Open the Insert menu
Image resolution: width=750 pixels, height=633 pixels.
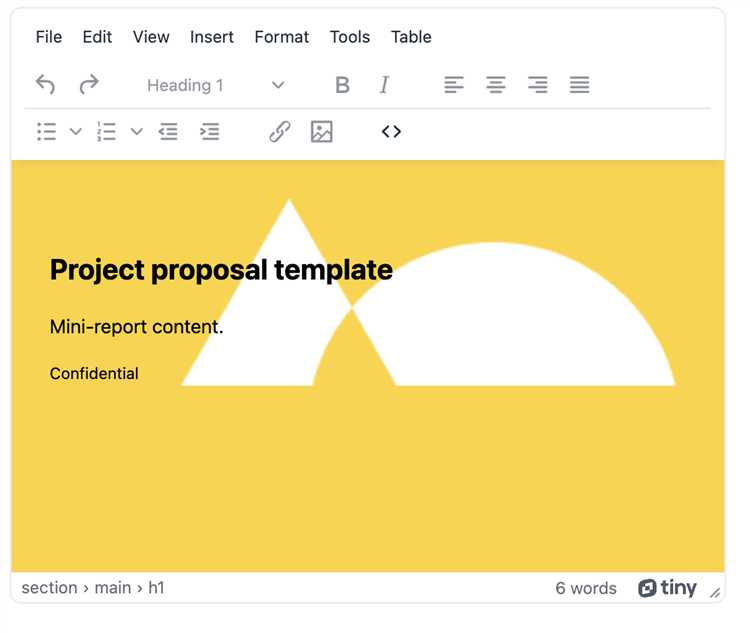point(212,37)
